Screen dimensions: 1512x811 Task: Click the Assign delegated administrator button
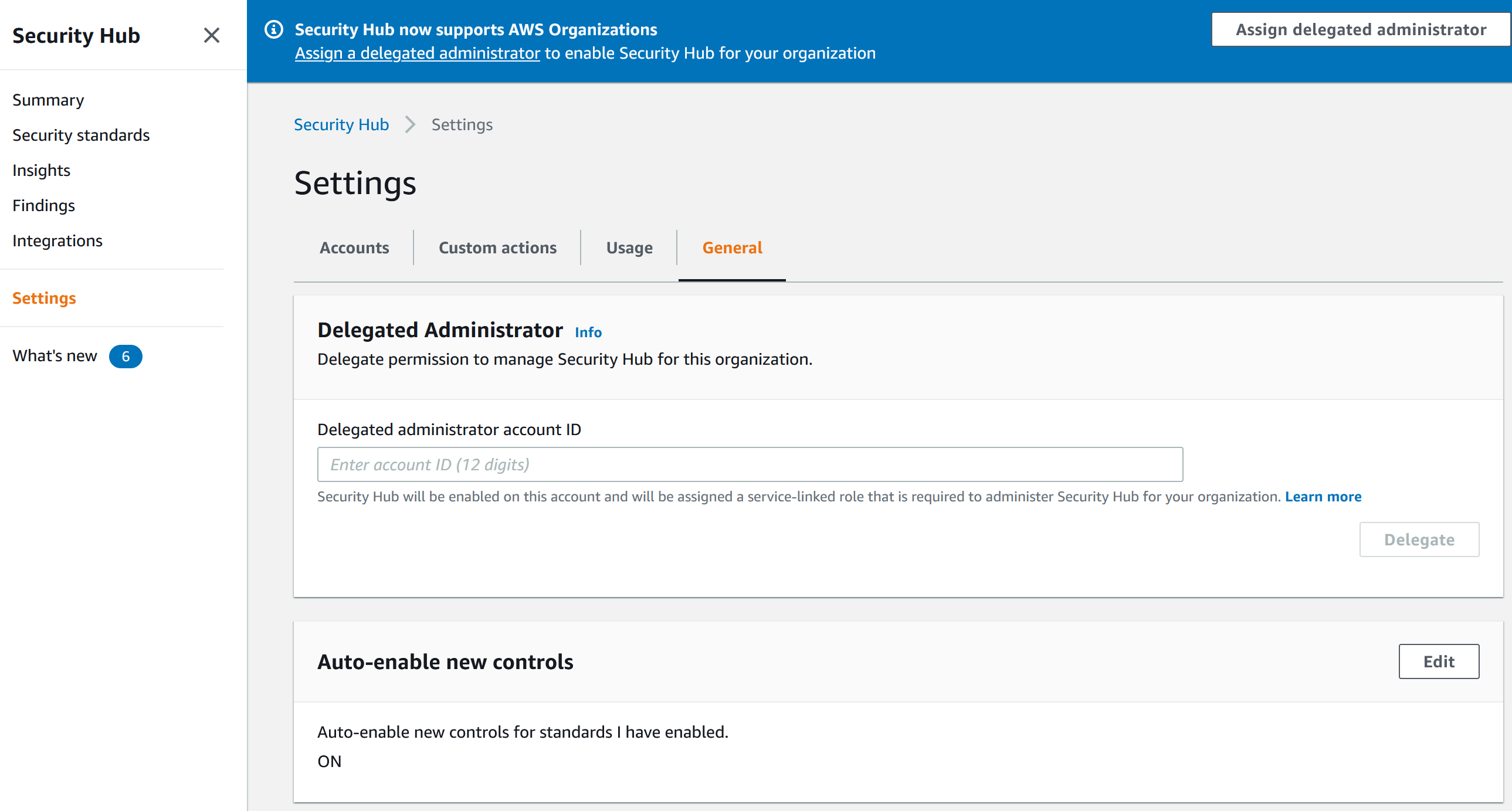click(1361, 29)
